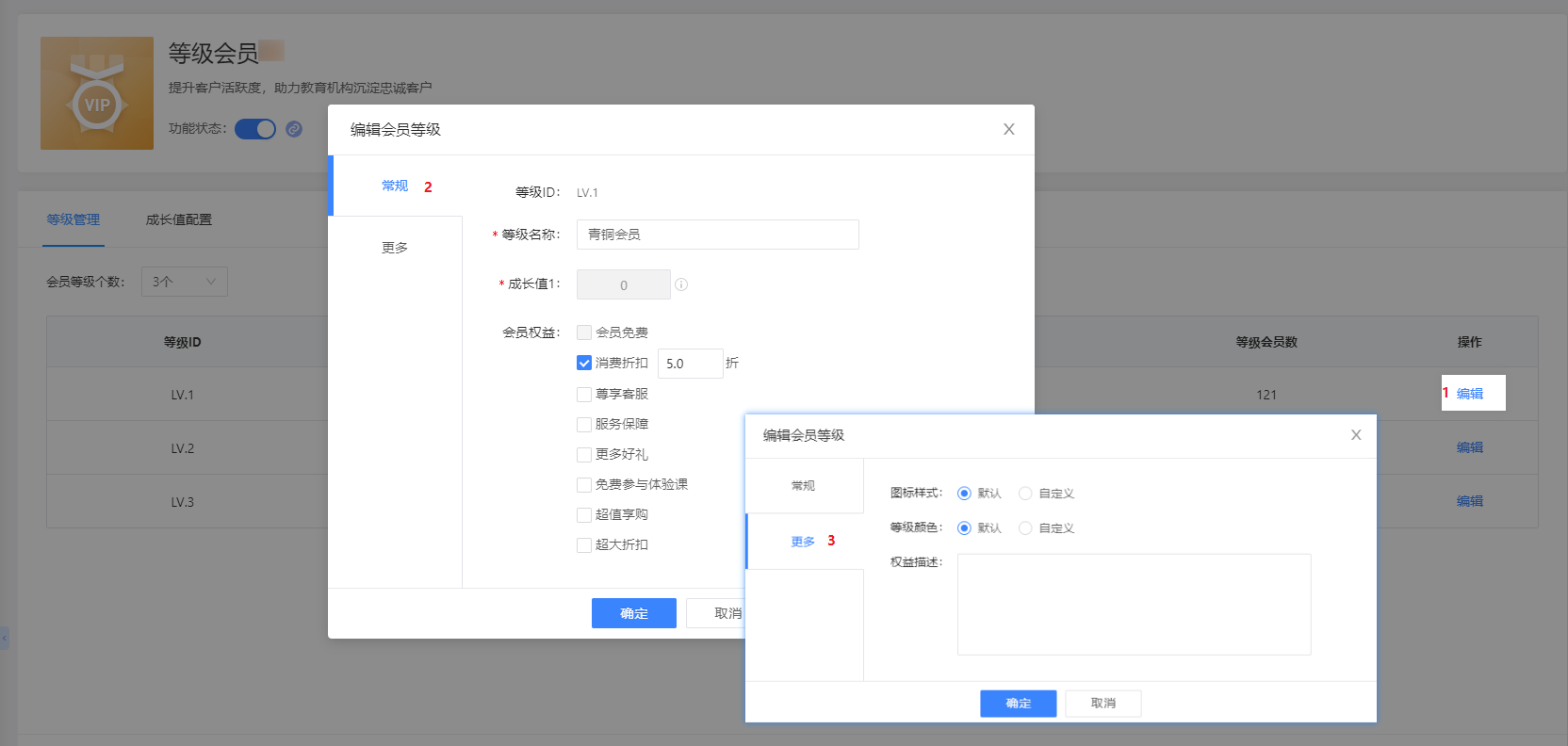Open the 会员等级个数 dropdown
The image size is (1568, 746).
click(x=185, y=282)
